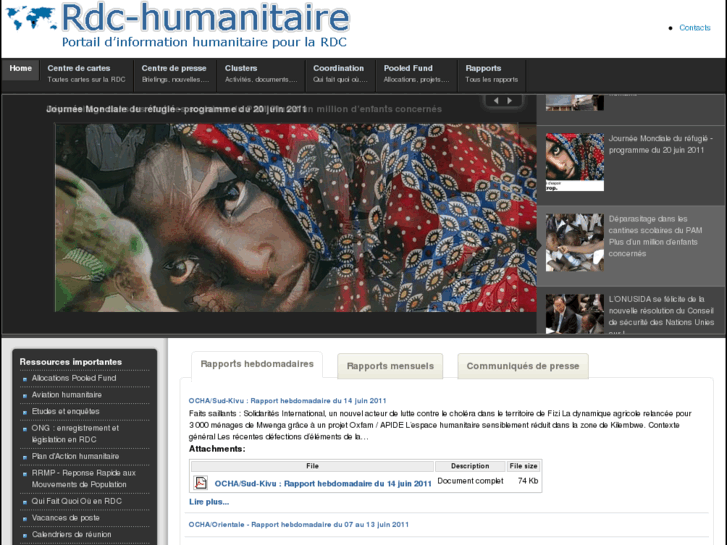This screenshot has height=545, width=727.
Task: Switch to Rapports mensuels tab
Action: pyautogui.click(x=390, y=366)
